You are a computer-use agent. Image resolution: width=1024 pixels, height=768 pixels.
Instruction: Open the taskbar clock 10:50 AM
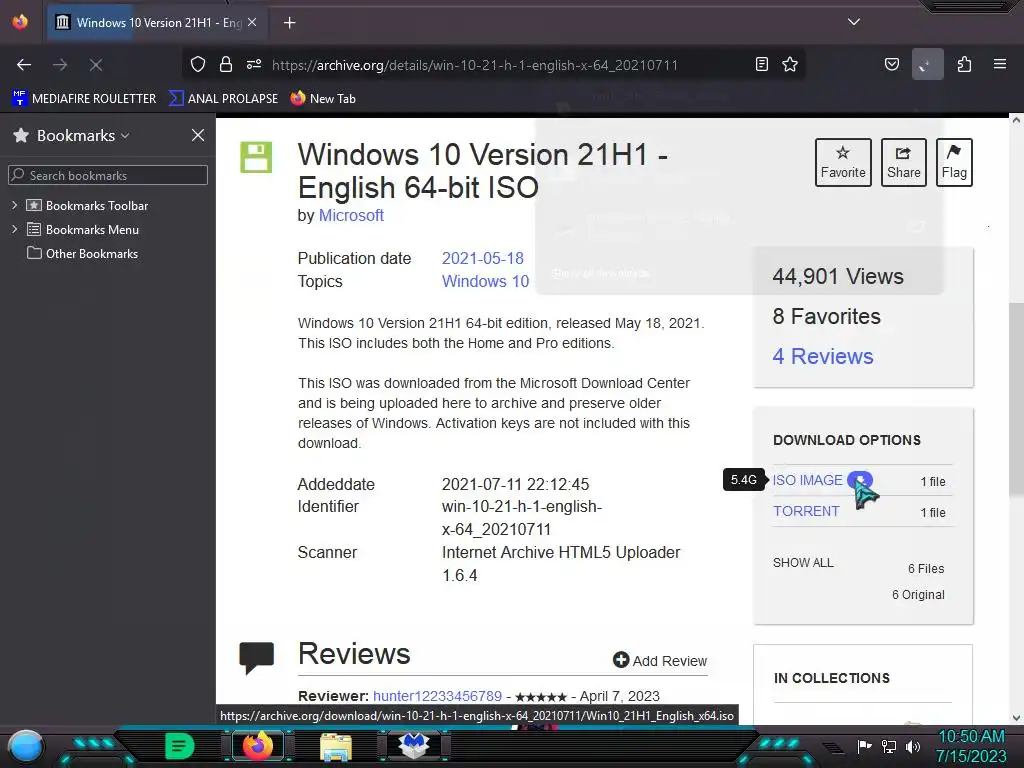(x=972, y=746)
